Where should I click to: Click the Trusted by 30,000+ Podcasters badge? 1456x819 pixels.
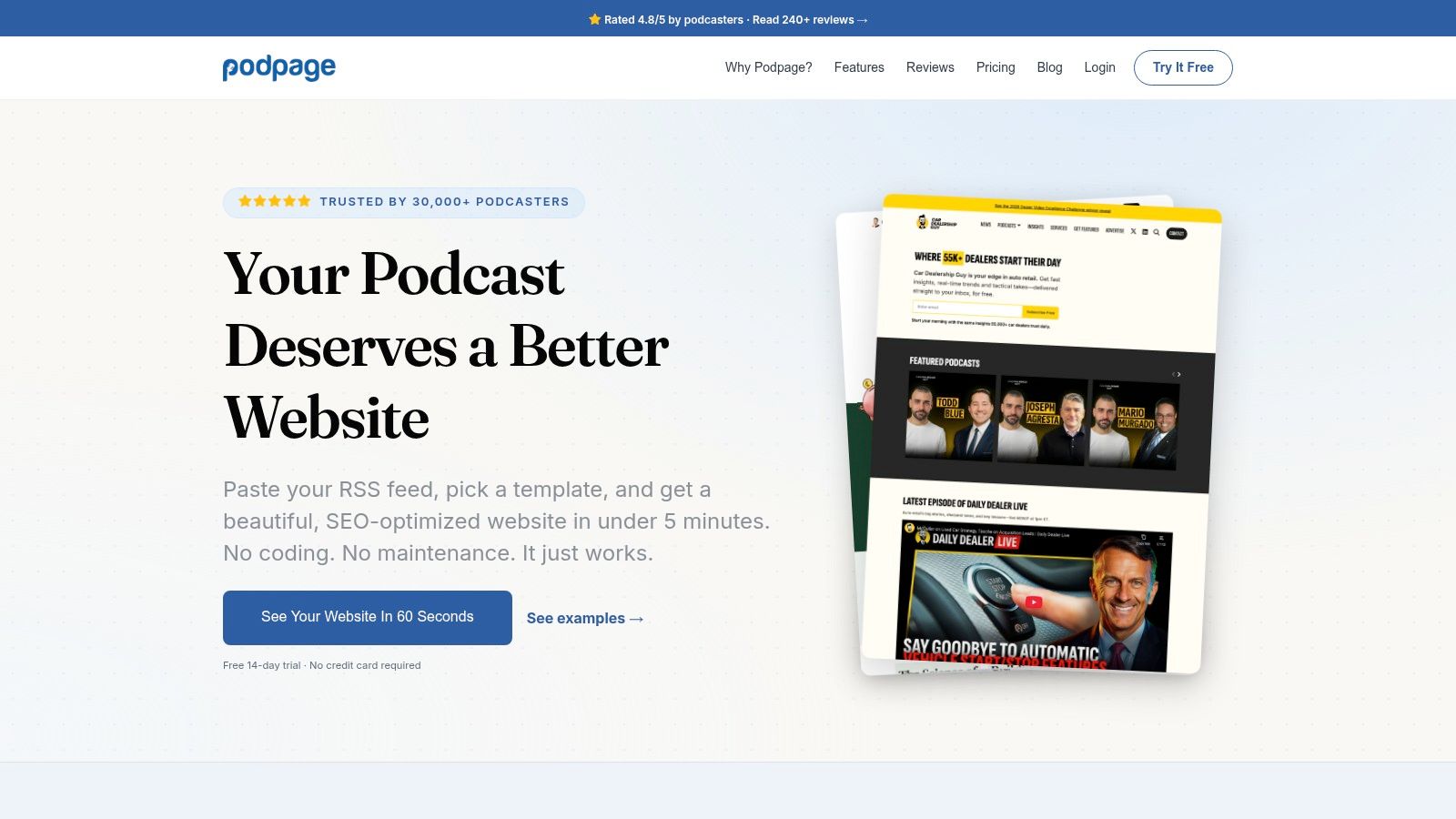point(404,202)
